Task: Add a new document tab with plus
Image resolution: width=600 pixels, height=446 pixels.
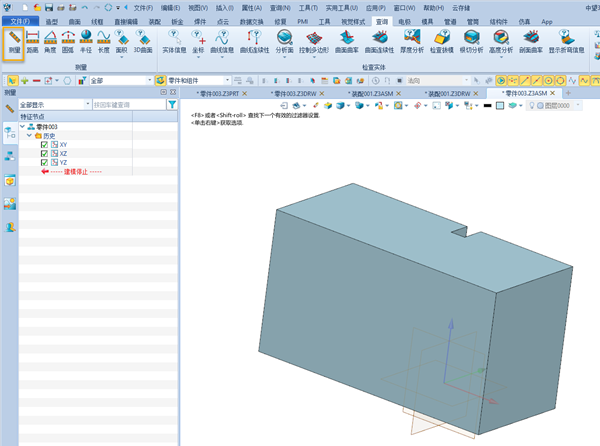Action: click(x=568, y=93)
